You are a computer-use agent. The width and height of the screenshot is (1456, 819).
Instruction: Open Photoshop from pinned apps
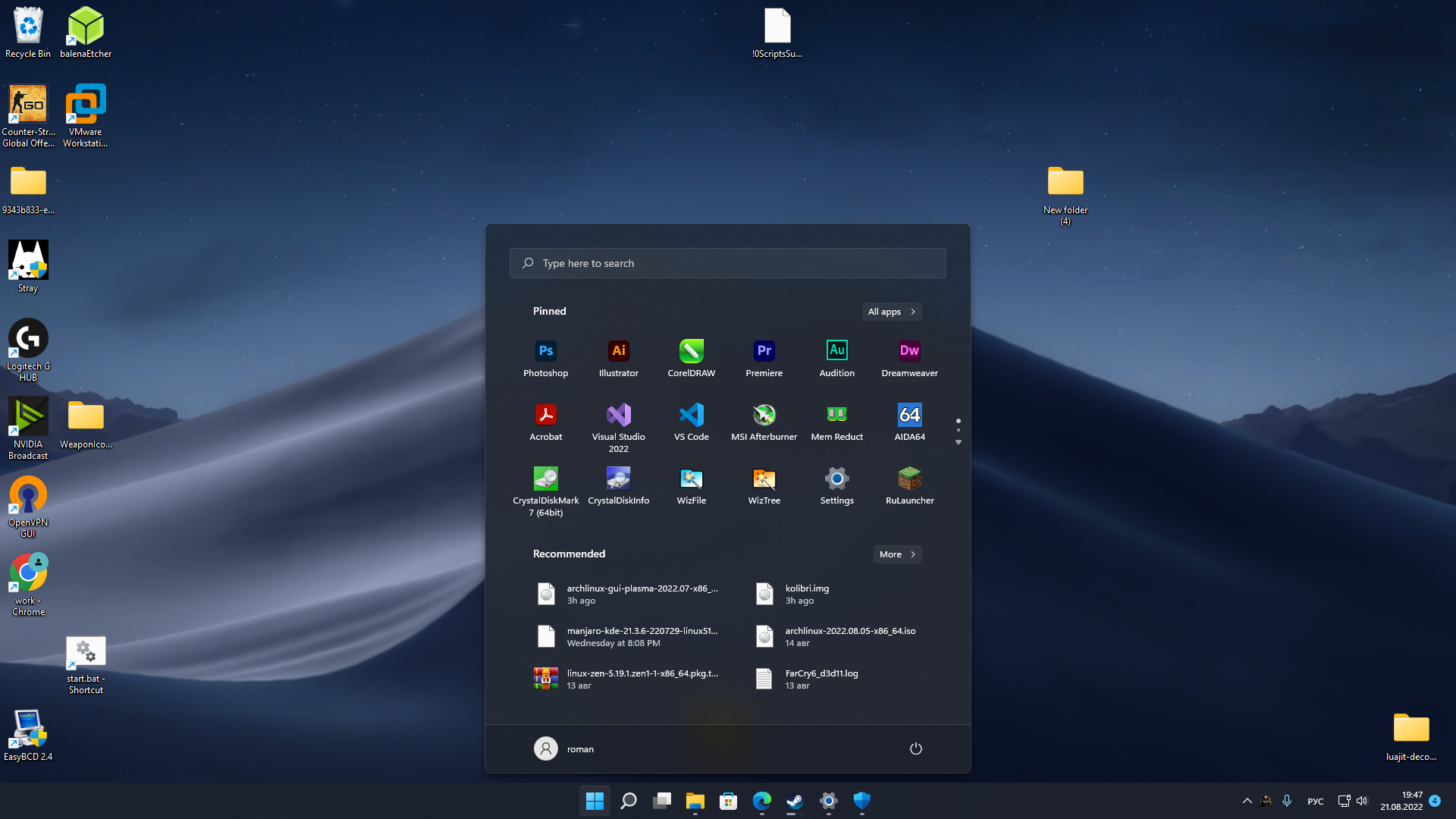click(545, 358)
